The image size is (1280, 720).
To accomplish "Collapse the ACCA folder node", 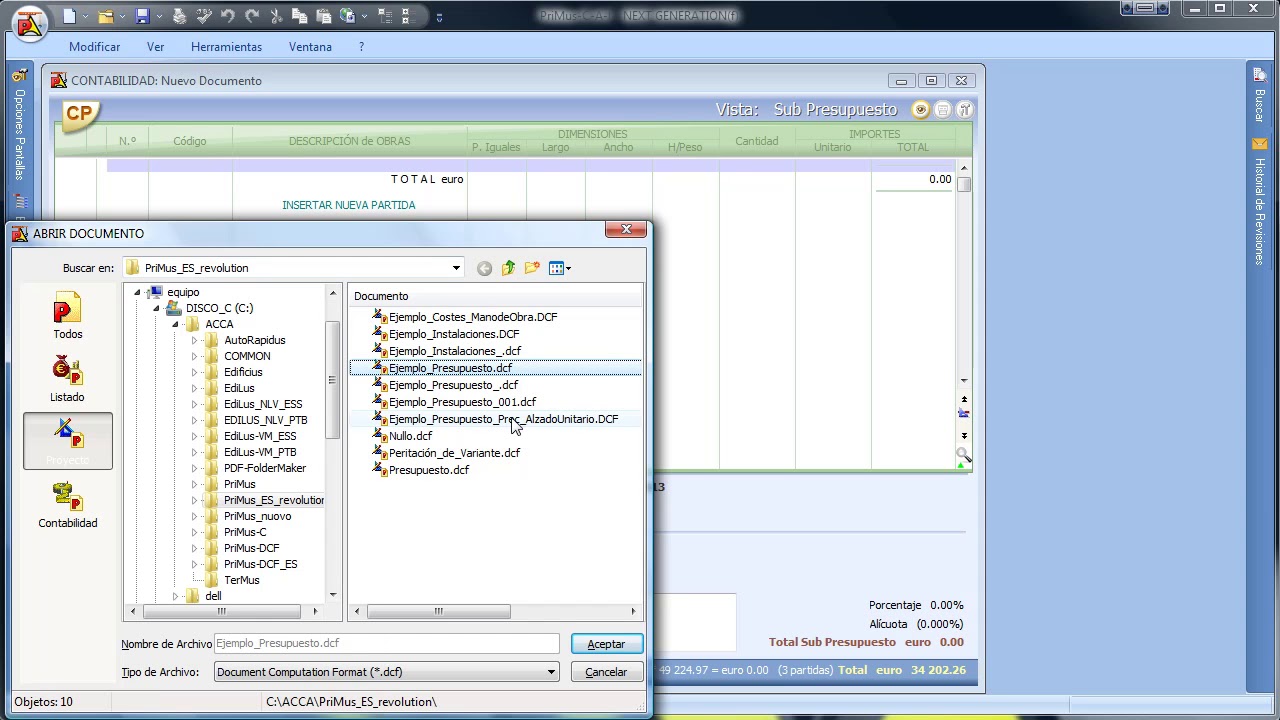I will pos(175,324).
